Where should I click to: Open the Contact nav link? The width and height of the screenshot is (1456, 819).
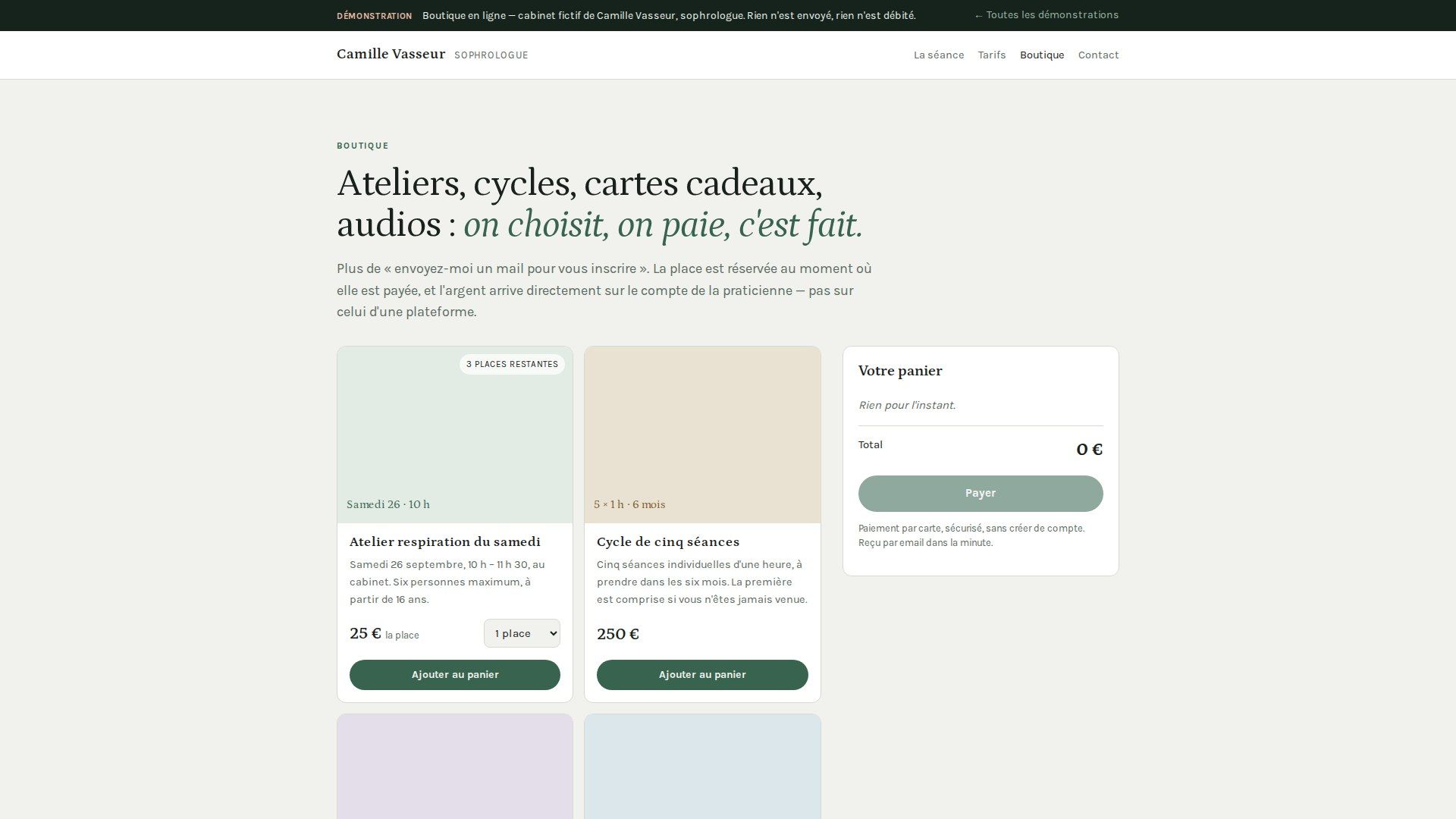pos(1098,55)
